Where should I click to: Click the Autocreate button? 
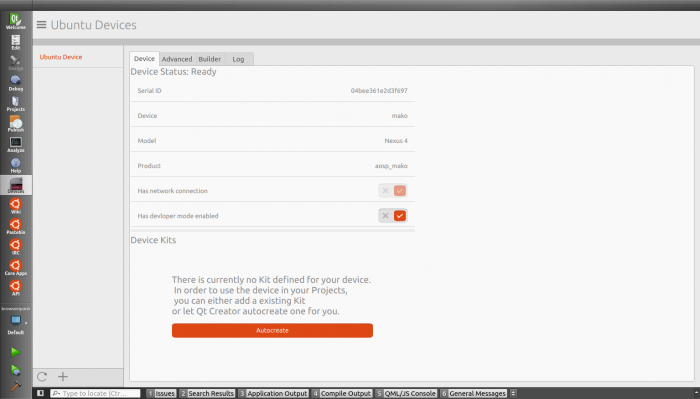tap(272, 330)
